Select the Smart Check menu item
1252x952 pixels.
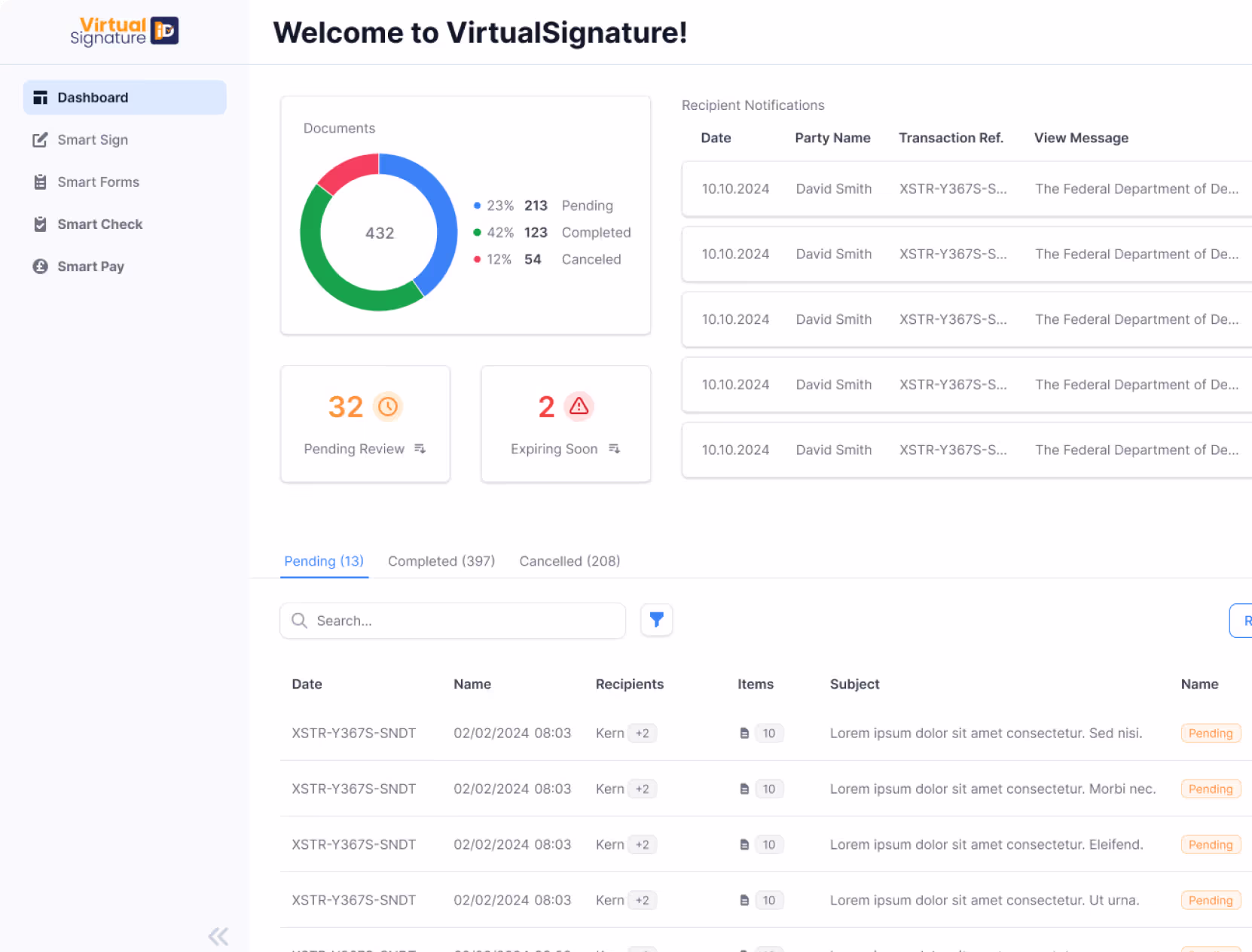pos(124,224)
